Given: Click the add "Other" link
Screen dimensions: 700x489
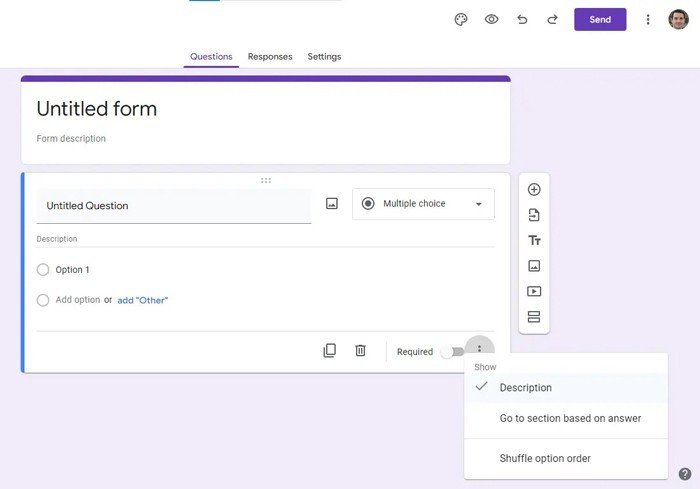Looking at the screenshot, I should [143, 300].
